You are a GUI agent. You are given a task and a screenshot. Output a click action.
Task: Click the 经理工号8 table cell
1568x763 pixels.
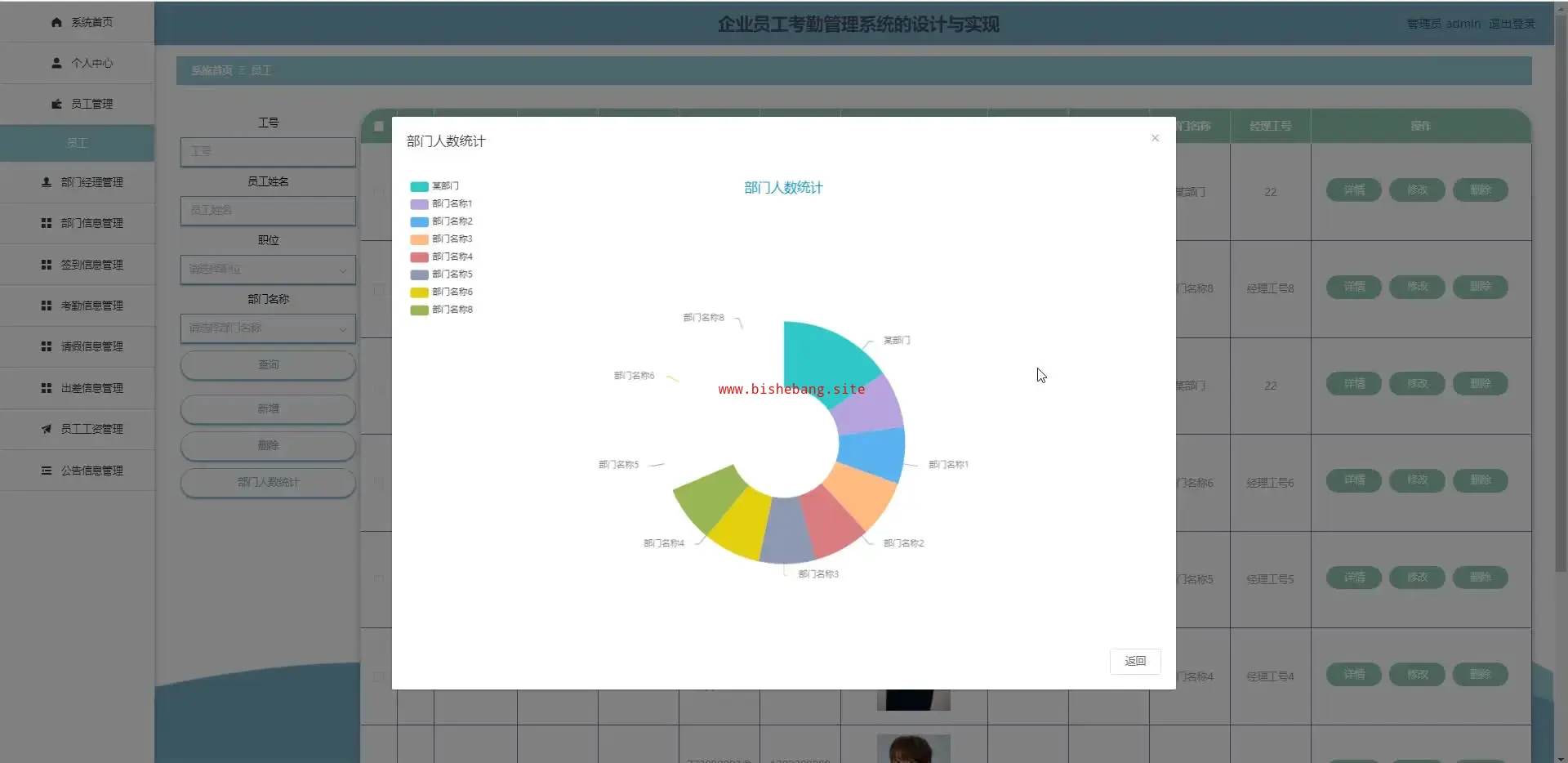pyautogui.click(x=1270, y=288)
